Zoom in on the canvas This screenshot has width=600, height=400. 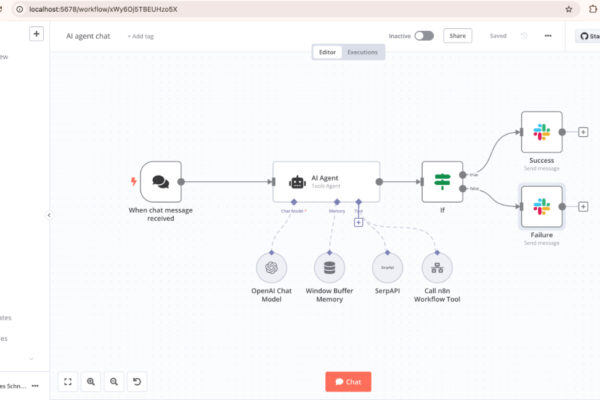[91, 382]
